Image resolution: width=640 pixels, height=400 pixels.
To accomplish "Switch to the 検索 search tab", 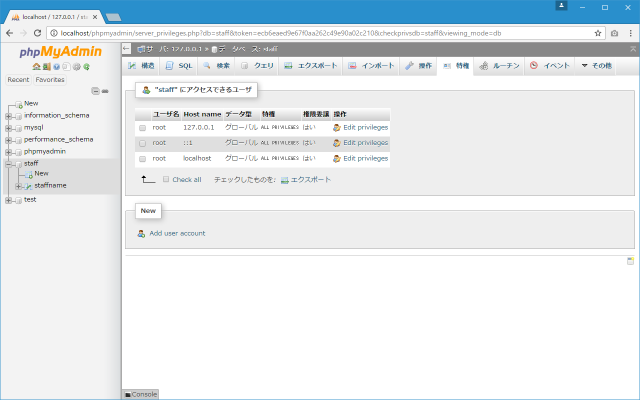I will pyautogui.click(x=217, y=66).
